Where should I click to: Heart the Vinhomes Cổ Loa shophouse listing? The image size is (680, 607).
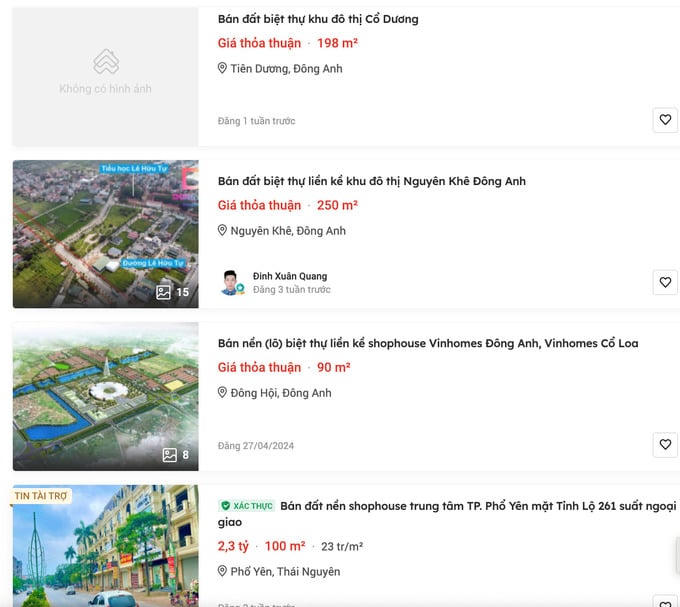(x=665, y=444)
